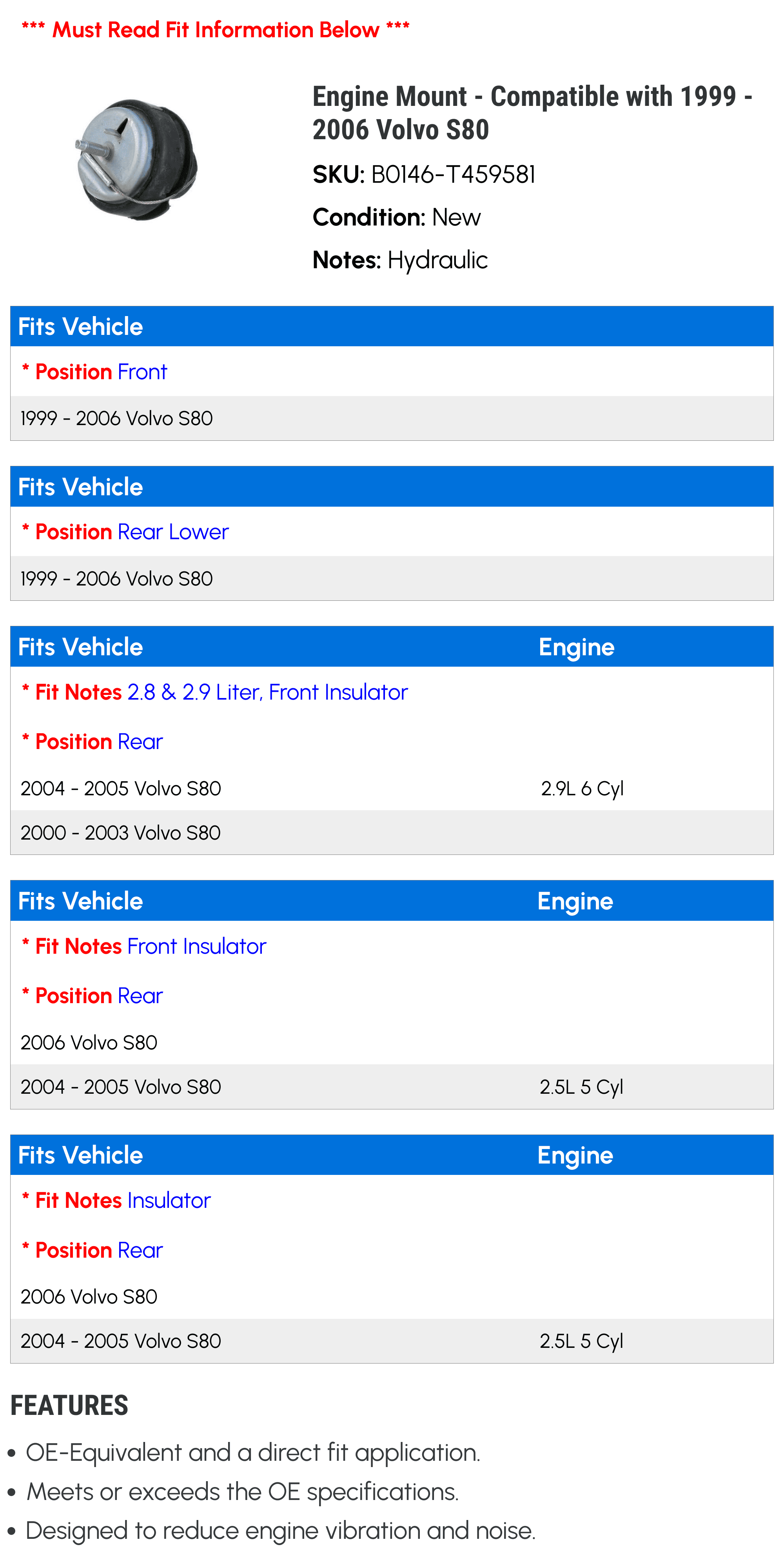This screenshot has height=1560, width=784.
Task: Click the Notes: Hydraulic label
Action: click(400, 260)
